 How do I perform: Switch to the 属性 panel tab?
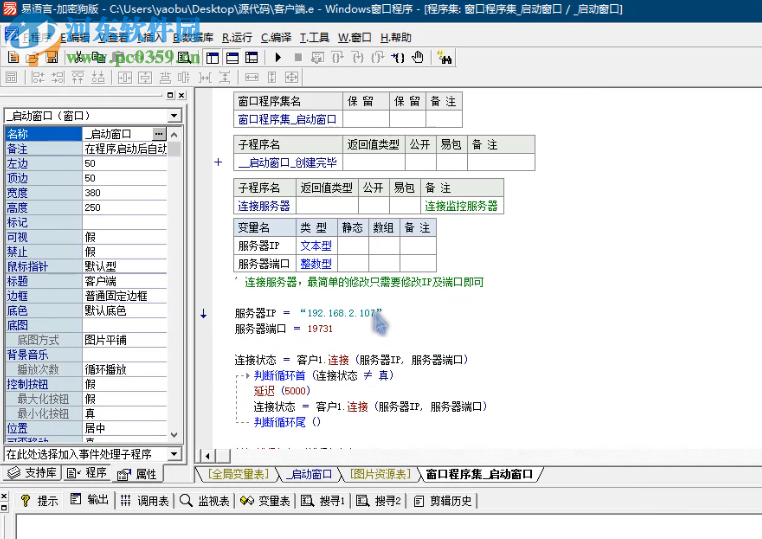click(x=137, y=474)
